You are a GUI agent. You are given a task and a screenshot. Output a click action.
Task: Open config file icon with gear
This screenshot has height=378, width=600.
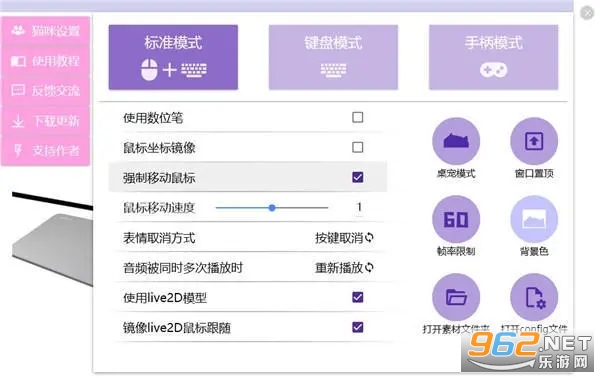534,297
